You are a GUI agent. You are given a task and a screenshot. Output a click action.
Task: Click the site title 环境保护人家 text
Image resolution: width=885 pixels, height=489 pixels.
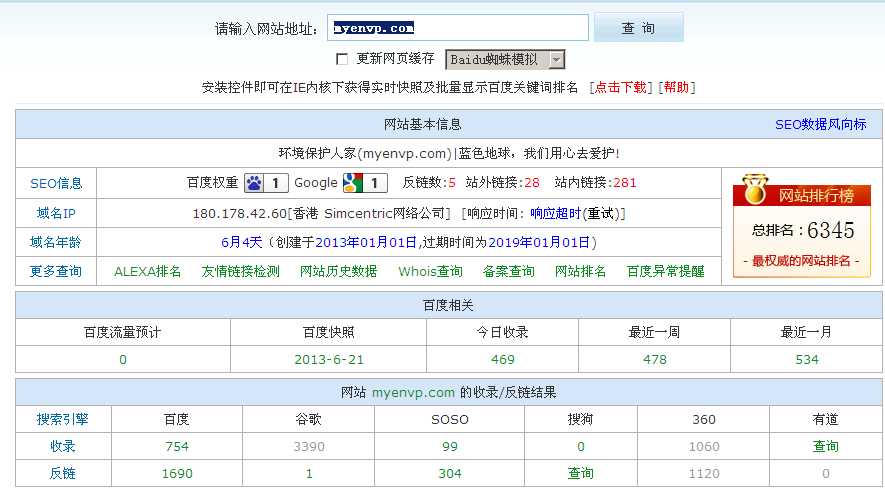[x=317, y=154]
